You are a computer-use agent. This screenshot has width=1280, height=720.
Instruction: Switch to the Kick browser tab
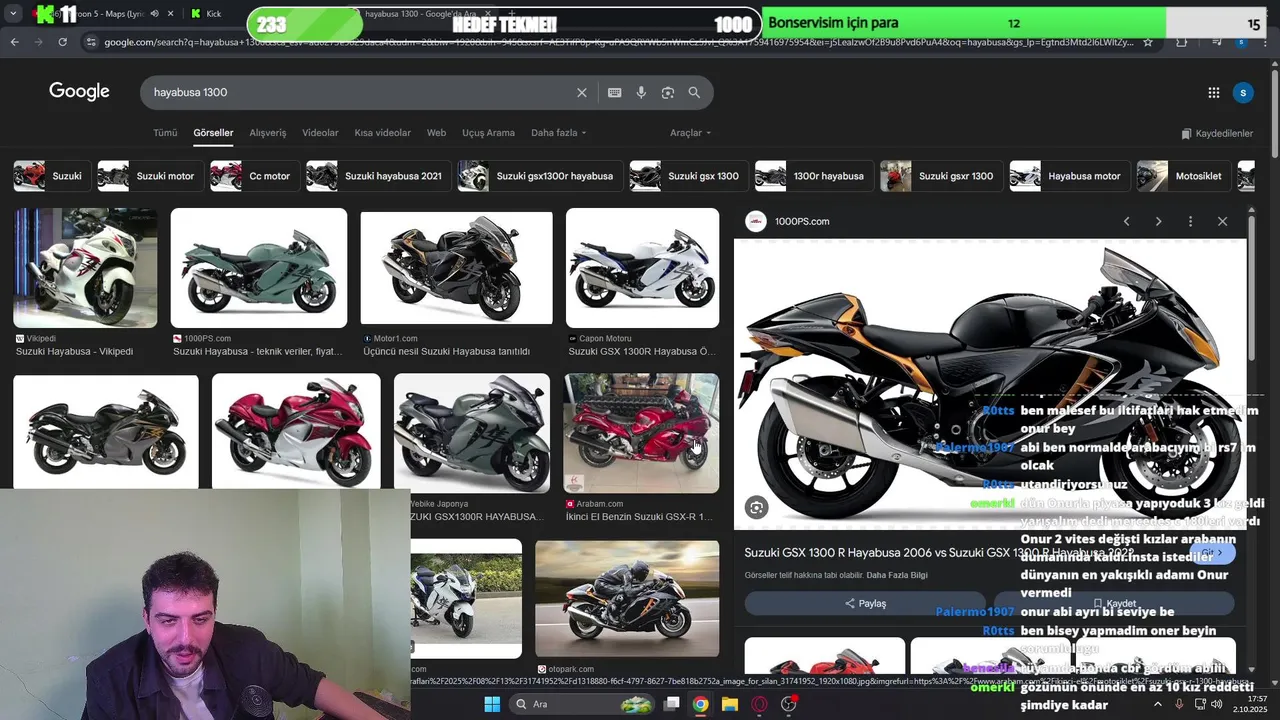pyautogui.click(x=205, y=14)
